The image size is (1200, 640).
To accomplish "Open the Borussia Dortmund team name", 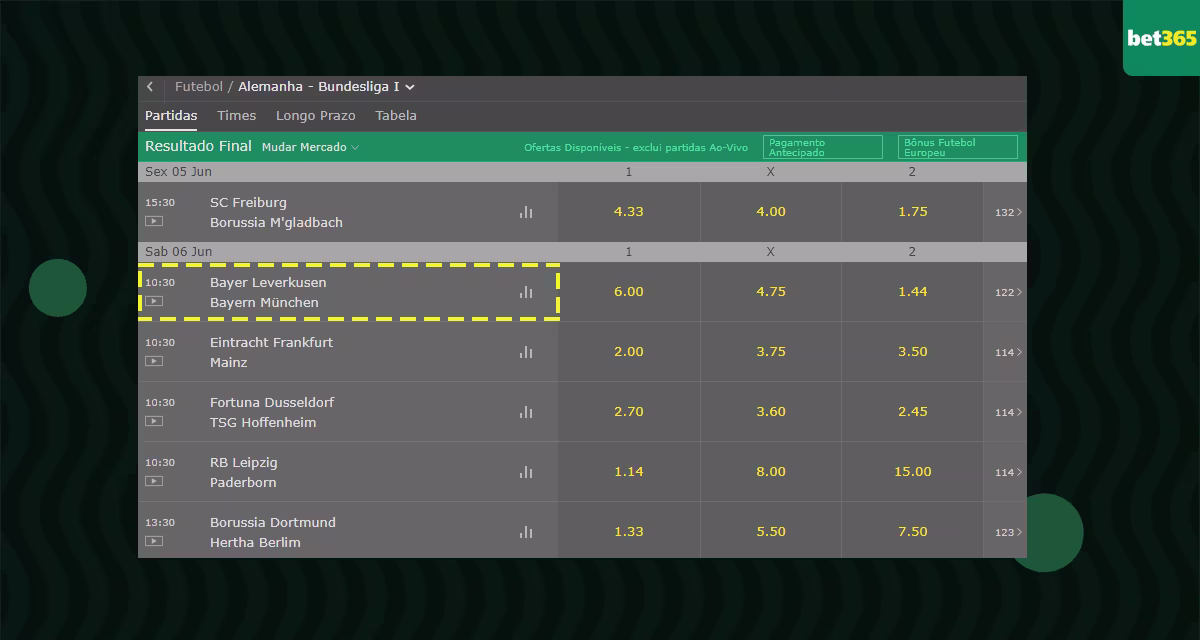I will point(273,522).
